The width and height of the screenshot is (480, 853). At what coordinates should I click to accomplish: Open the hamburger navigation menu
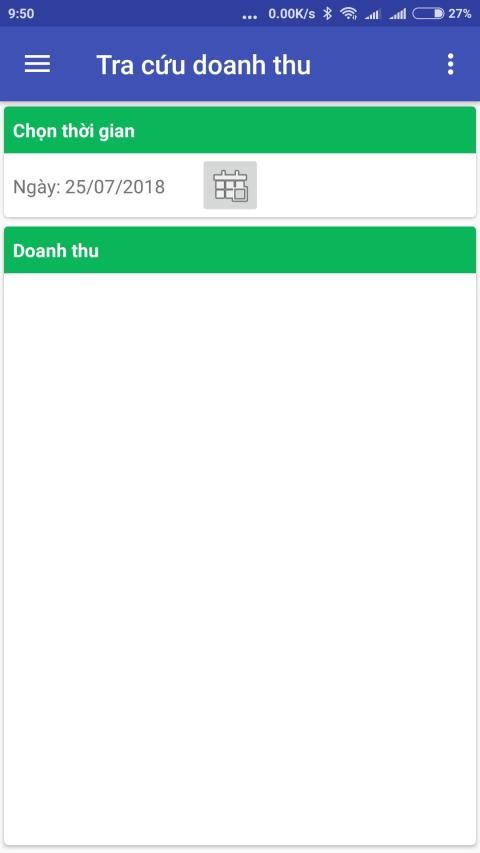(x=38, y=64)
